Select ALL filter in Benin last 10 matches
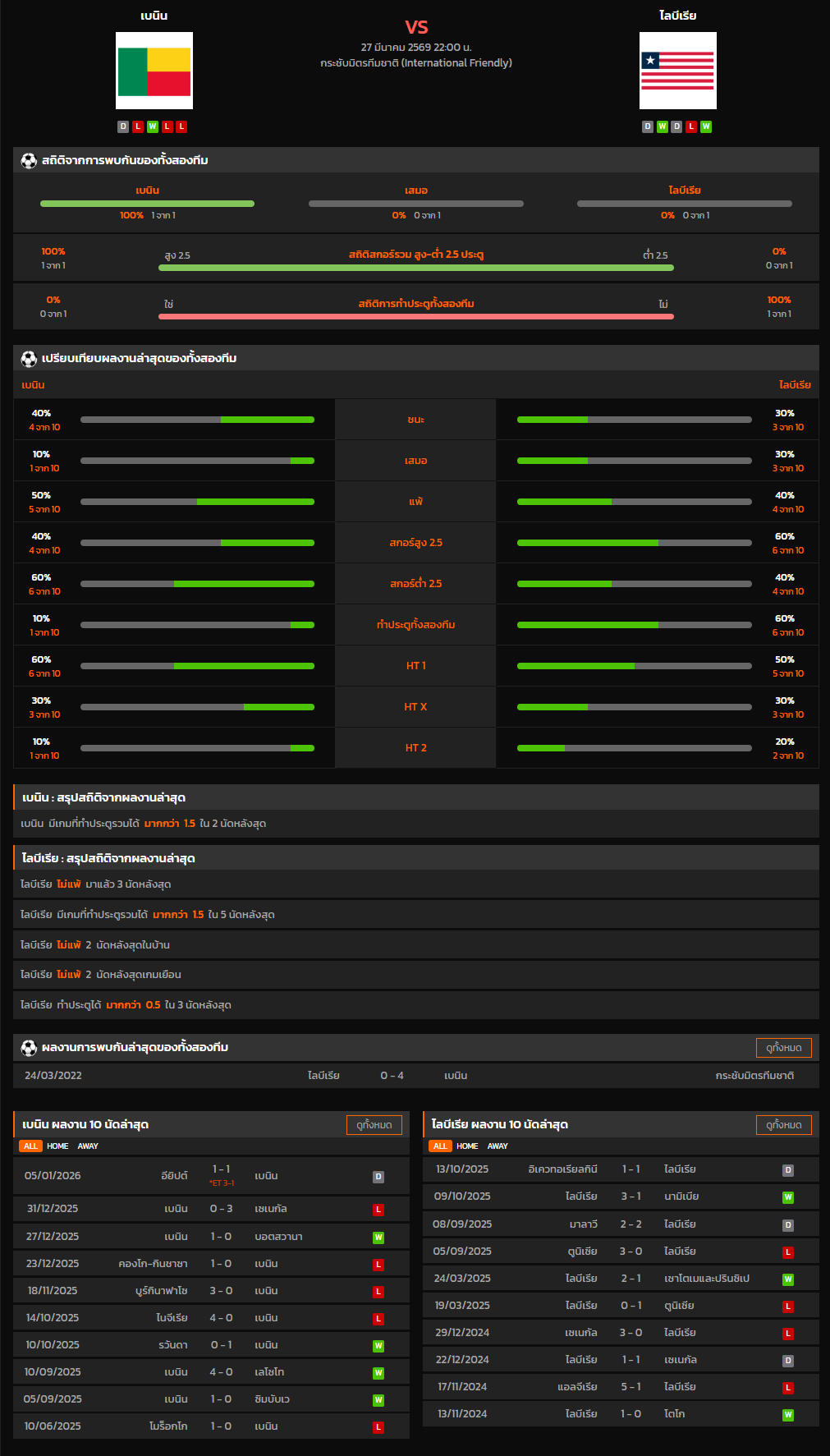This screenshot has width=830, height=1456. click(x=30, y=1146)
